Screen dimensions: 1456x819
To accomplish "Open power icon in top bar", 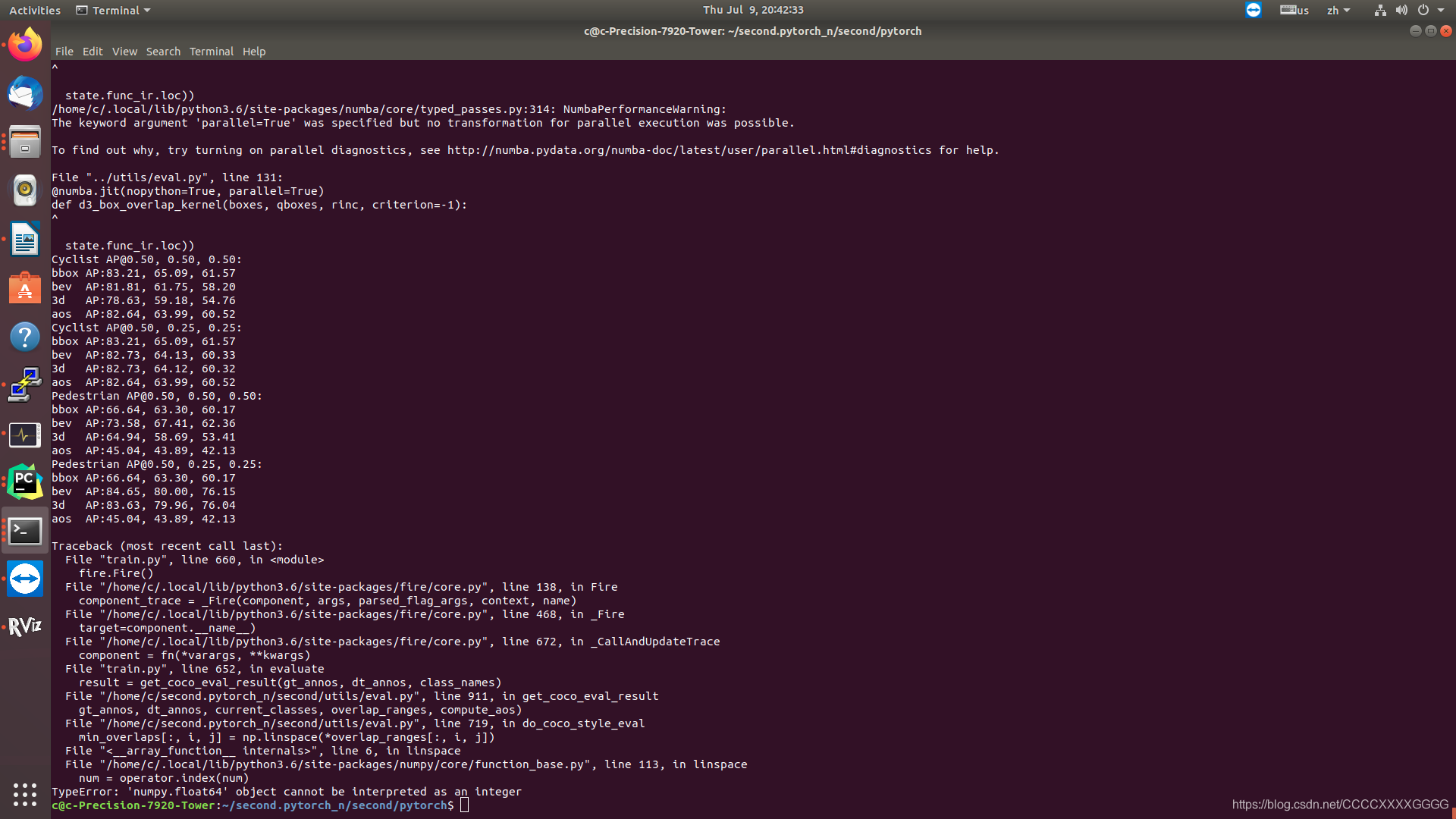I will pyautogui.click(x=1423, y=10).
